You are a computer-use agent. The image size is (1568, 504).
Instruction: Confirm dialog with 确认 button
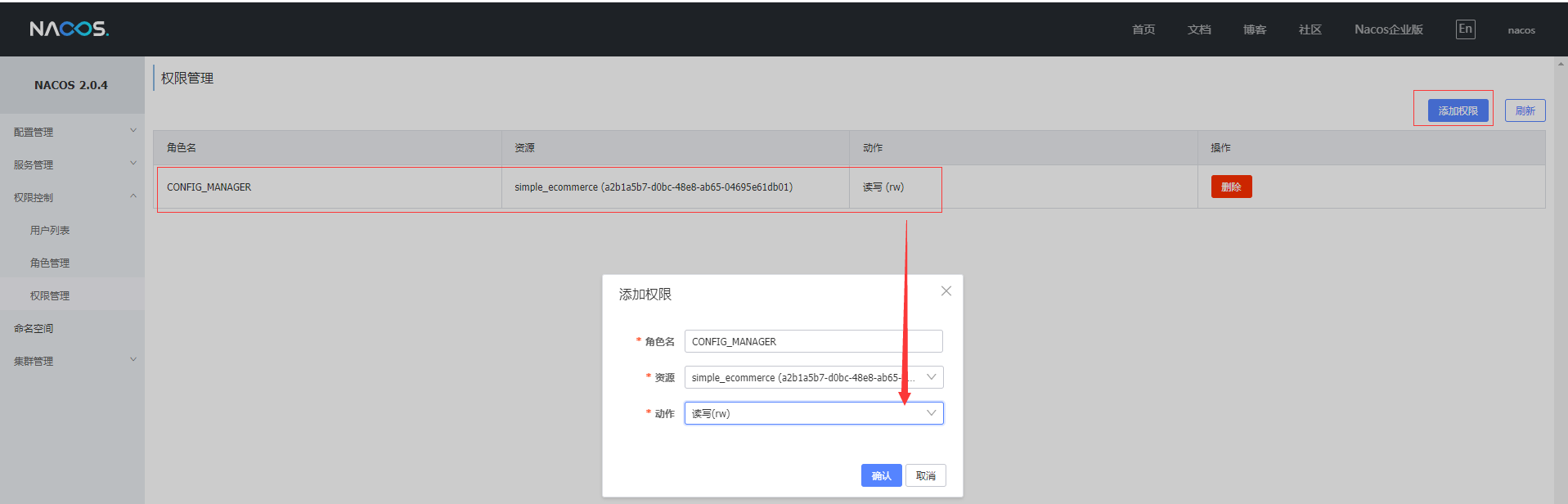[x=881, y=475]
